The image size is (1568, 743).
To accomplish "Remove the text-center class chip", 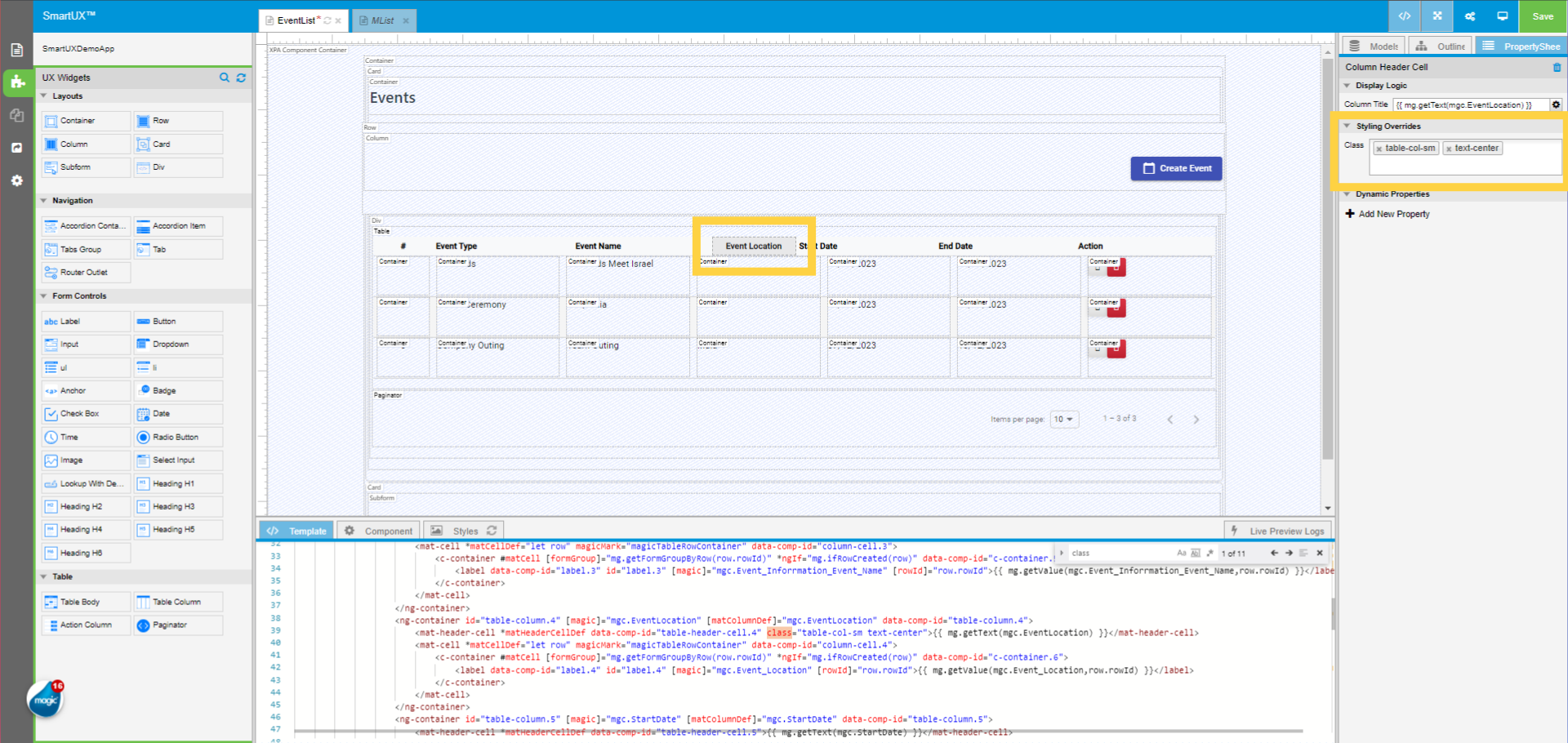I will point(1450,148).
